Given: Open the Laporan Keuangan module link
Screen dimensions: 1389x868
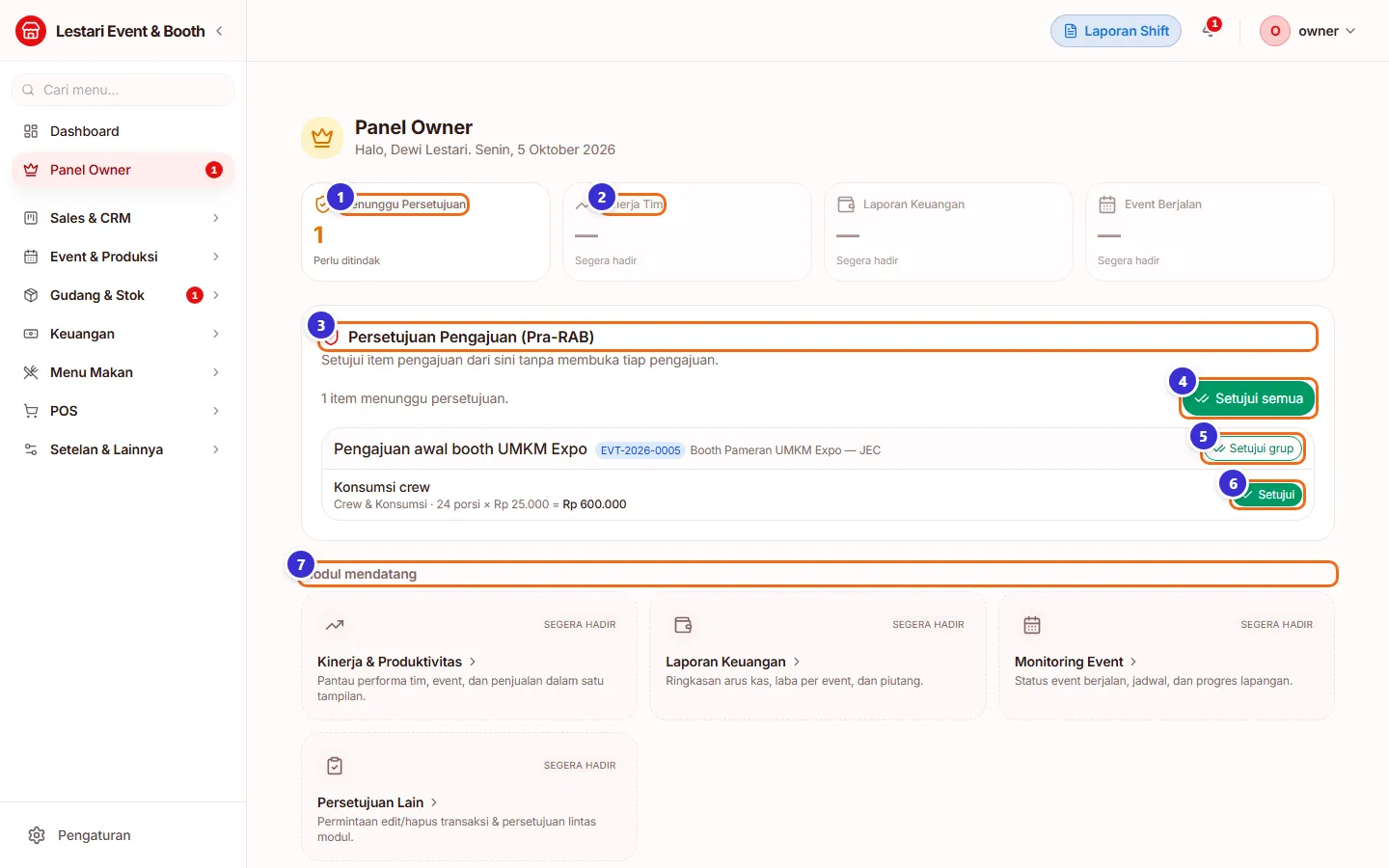Looking at the screenshot, I should [x=733, y=662].
